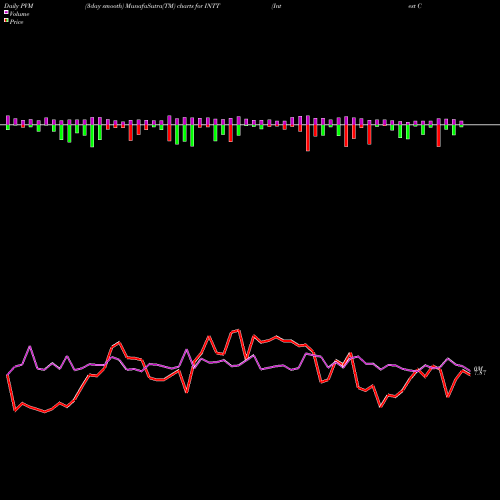Click the MunafaSutra charts for INTT title
Screen dimensions: 500x500
tap(153, 6)
